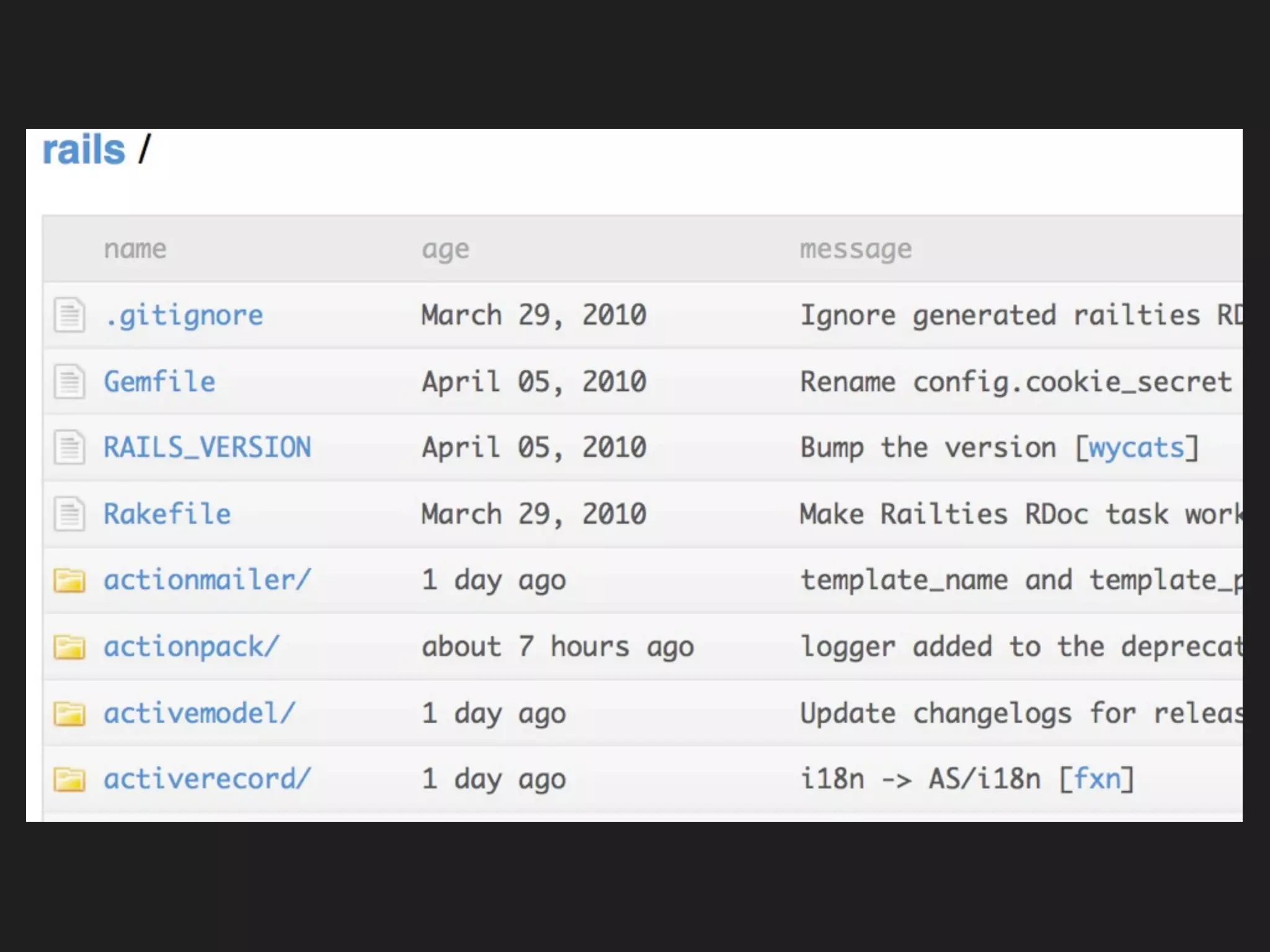Open the .gitignore file link
This screenshot has height=952, width=1270.
point(184,315)
